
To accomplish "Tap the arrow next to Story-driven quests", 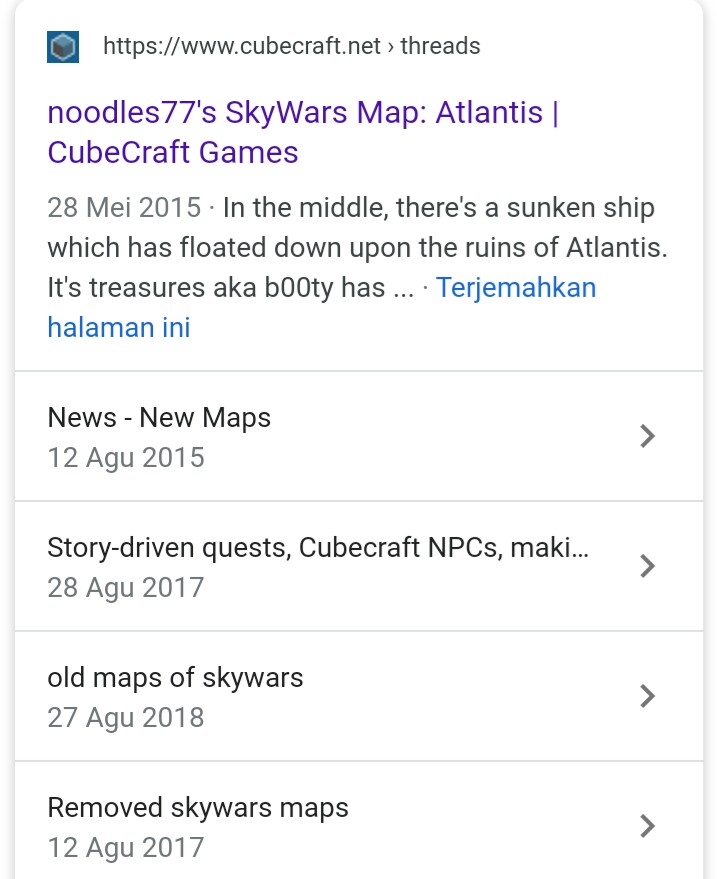I will [647, 566].
